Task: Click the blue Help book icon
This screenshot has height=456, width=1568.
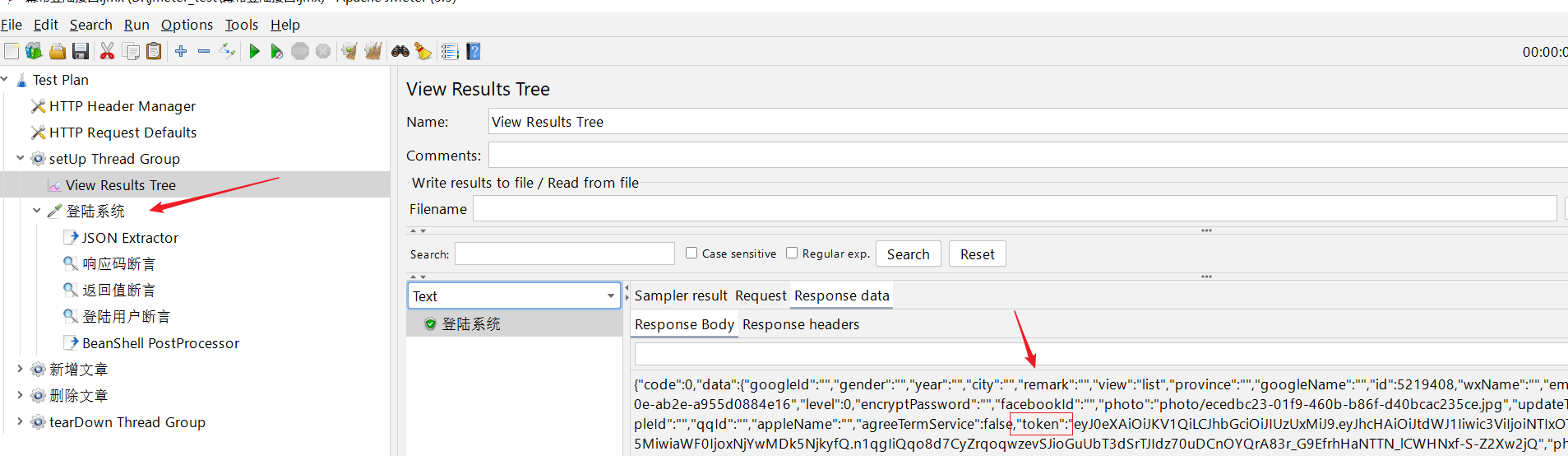Action: pos(474,52)
